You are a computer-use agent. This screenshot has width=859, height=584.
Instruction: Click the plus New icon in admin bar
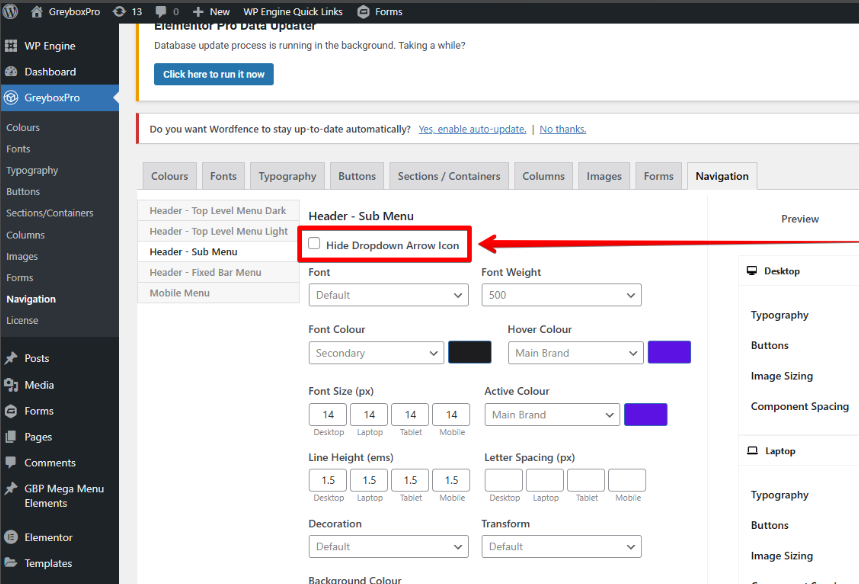pyautogui.click(x=198, y=12)
